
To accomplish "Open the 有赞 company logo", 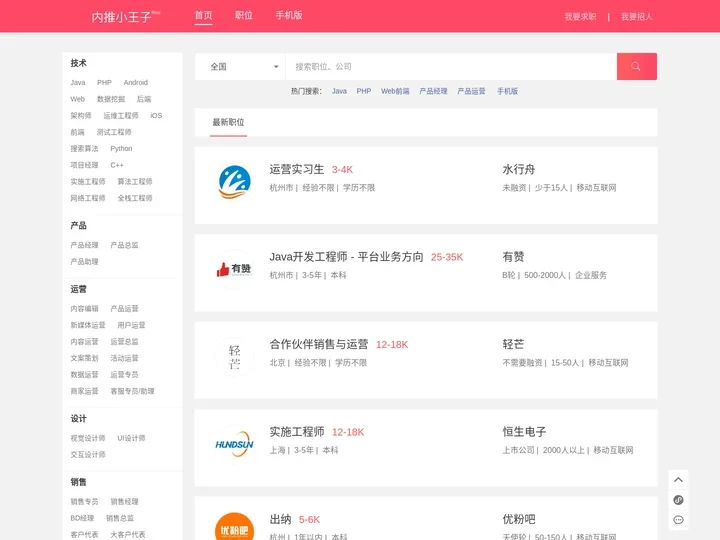I will 235,270.
